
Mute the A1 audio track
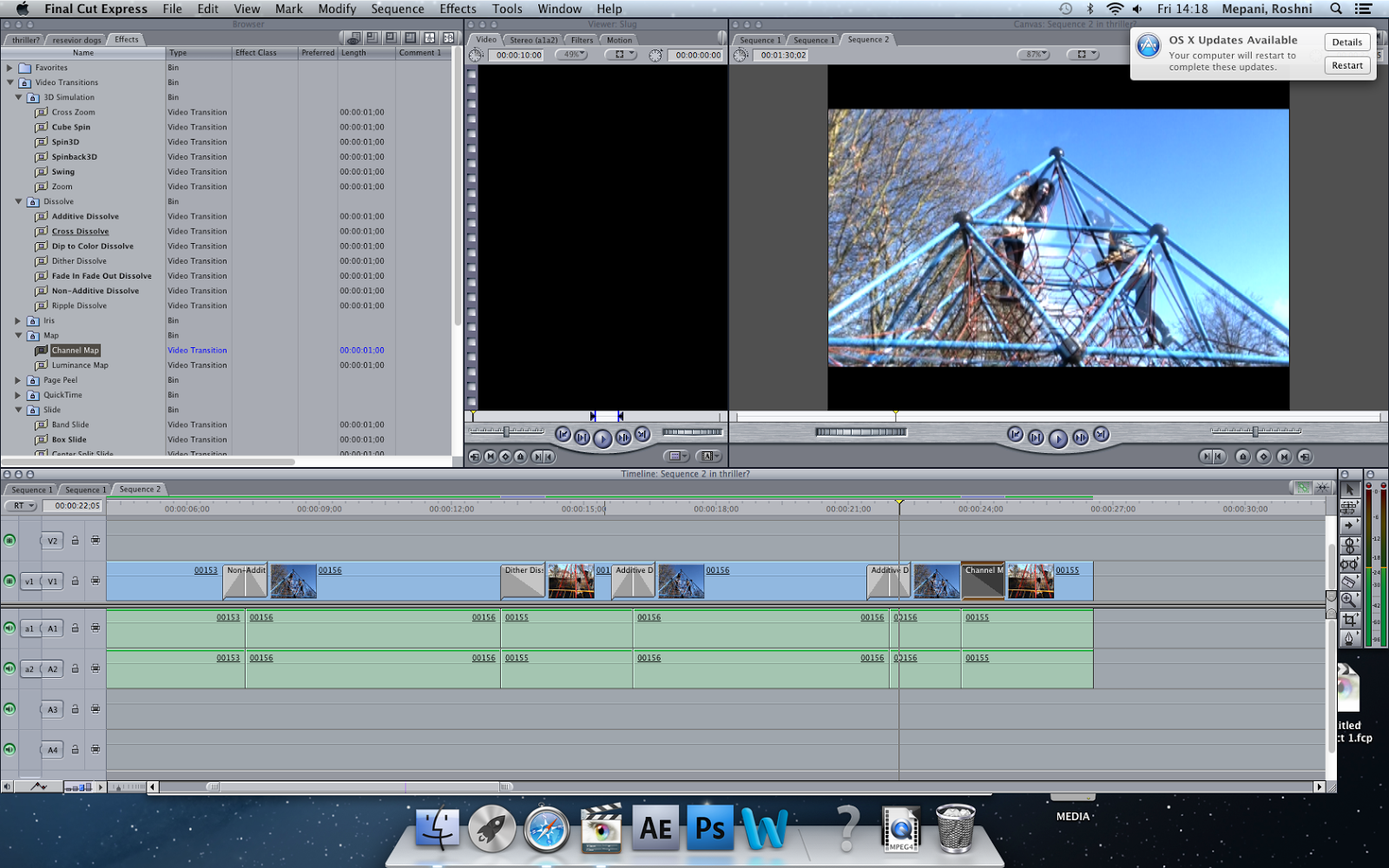click(x=10, y=628)
